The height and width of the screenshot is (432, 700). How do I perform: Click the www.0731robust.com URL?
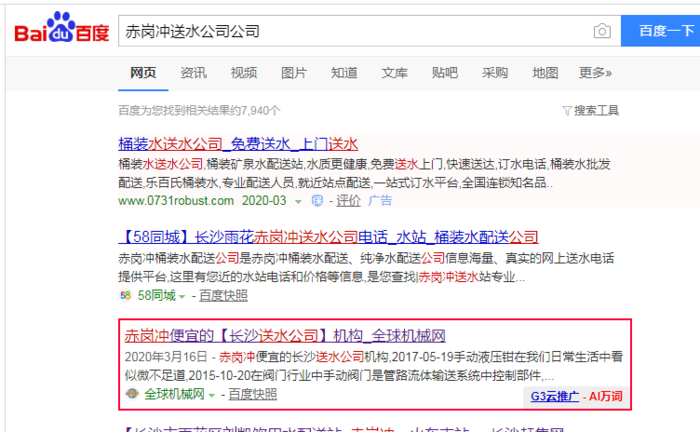click(x=176, y=201)
